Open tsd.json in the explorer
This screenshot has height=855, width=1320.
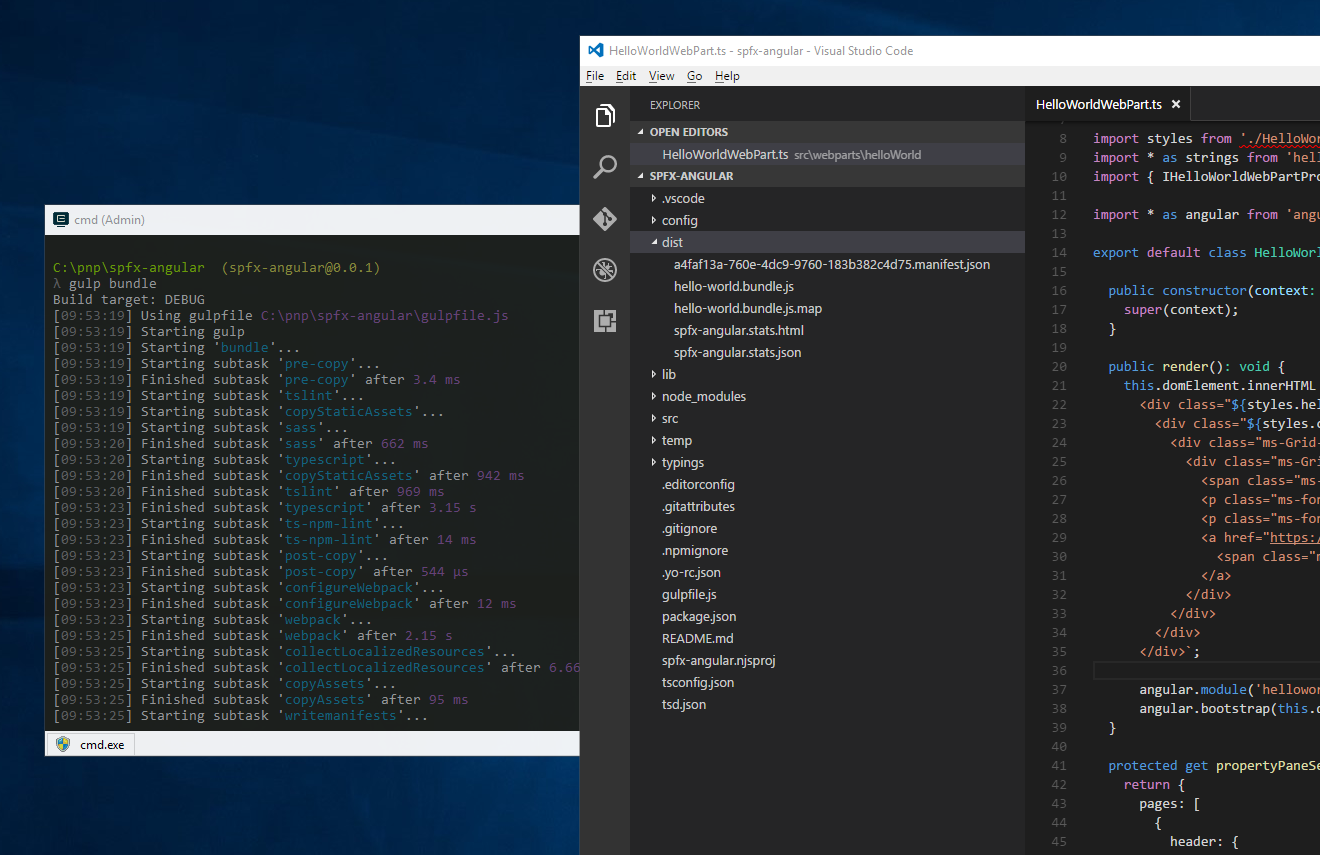point(684,704)
